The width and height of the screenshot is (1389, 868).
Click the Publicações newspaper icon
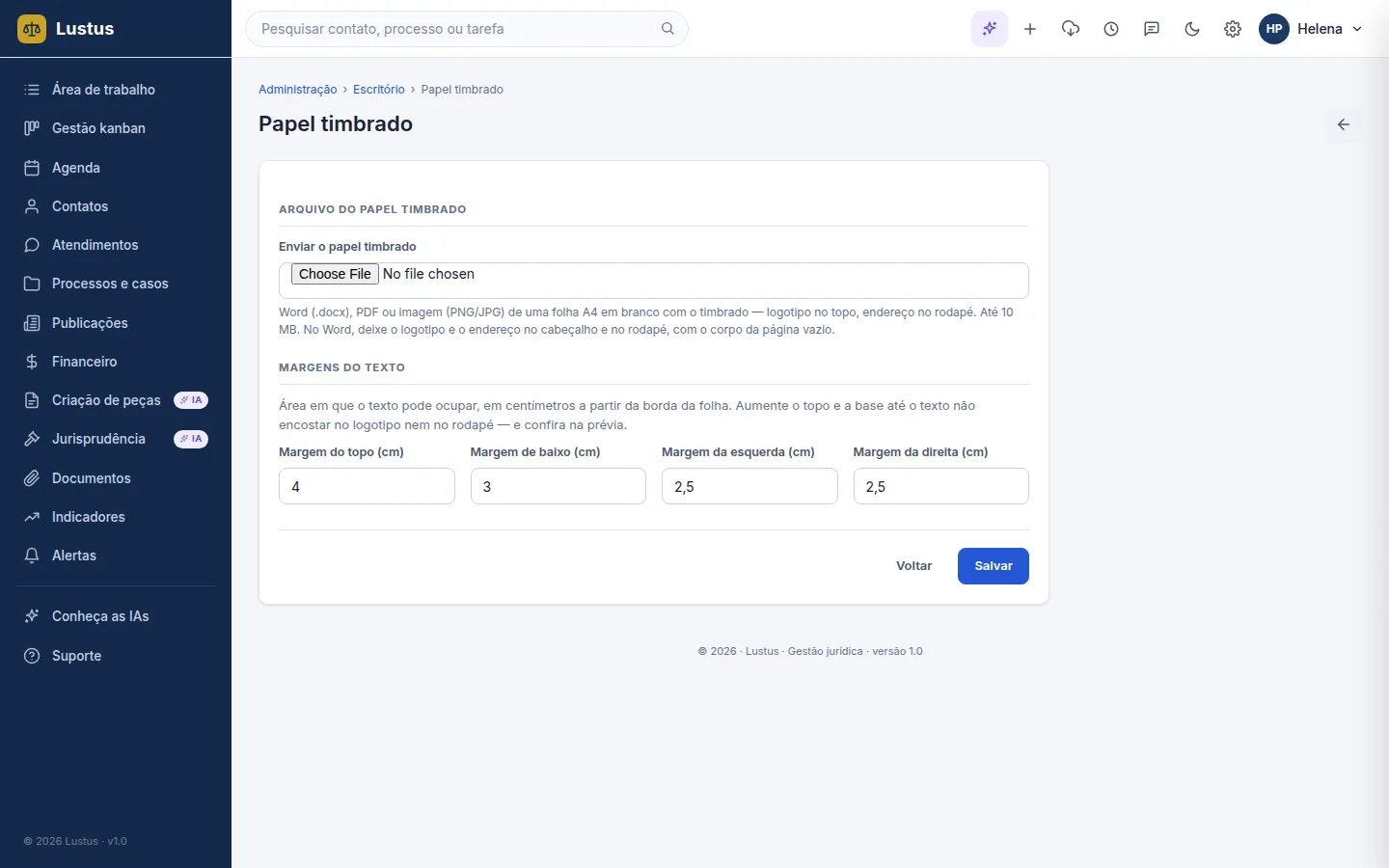coord(32,323)
